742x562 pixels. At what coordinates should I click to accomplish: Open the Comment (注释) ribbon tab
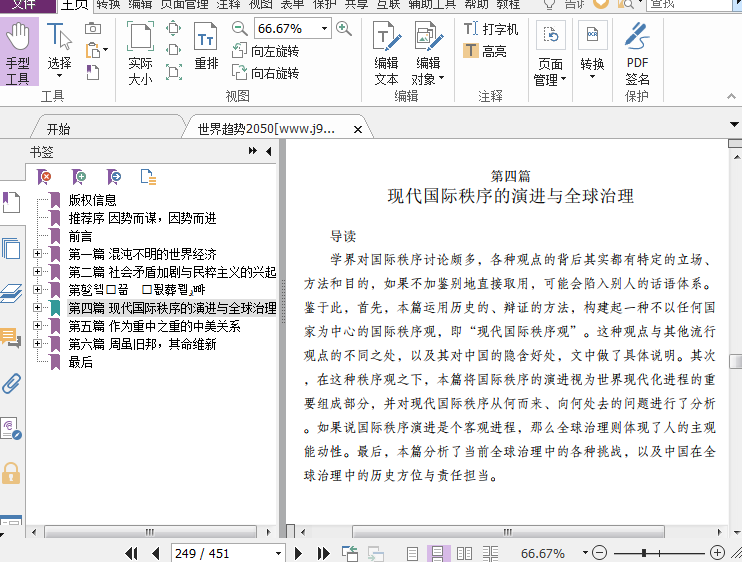pos(229,5)
